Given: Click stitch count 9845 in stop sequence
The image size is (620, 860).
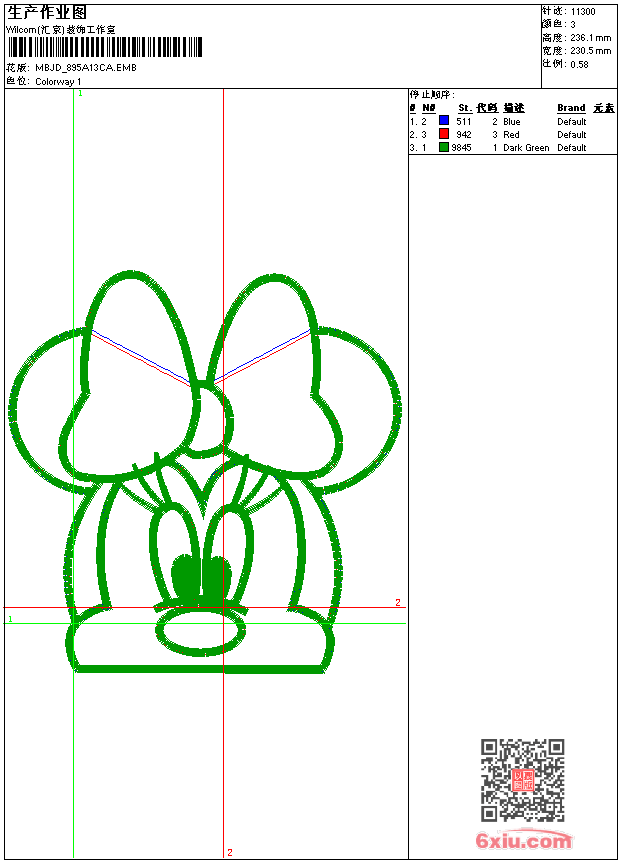Looking at the screenshot, I should pos(461,148).
